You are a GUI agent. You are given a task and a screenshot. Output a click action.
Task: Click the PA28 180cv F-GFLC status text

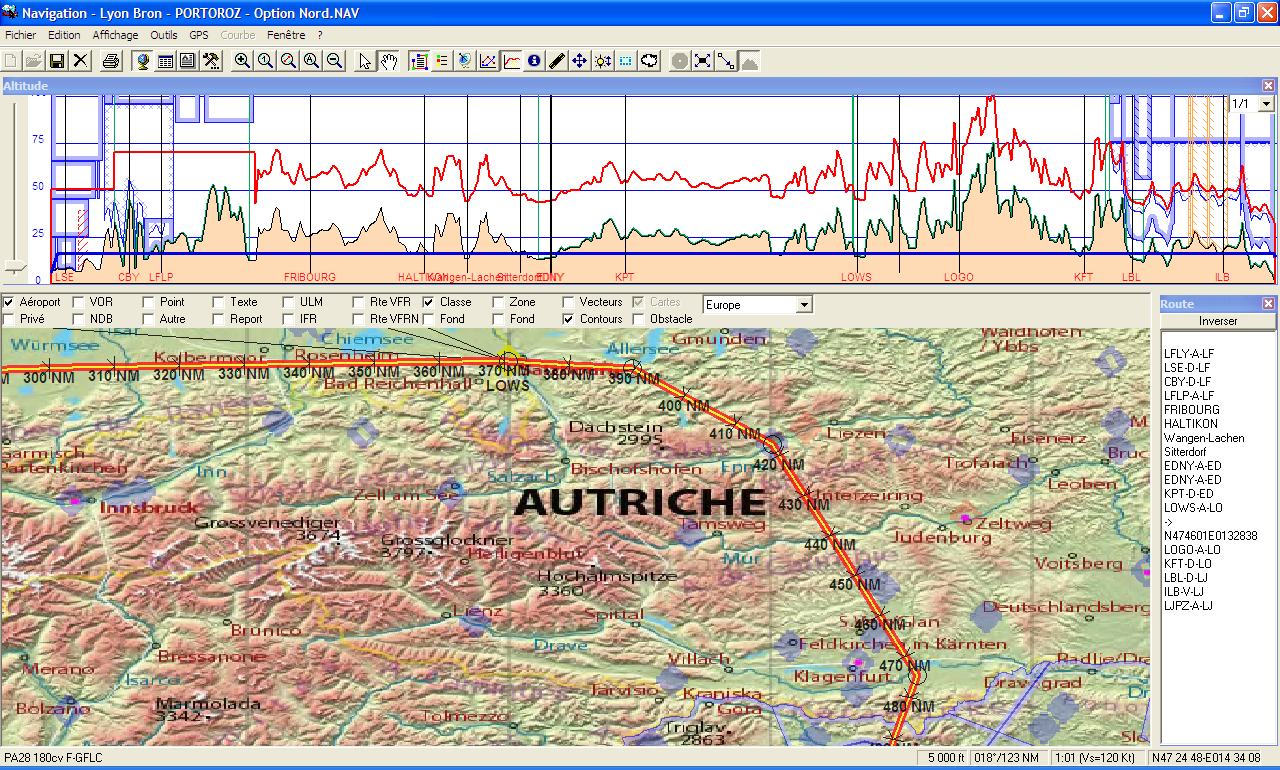click(x=53, y=758)
